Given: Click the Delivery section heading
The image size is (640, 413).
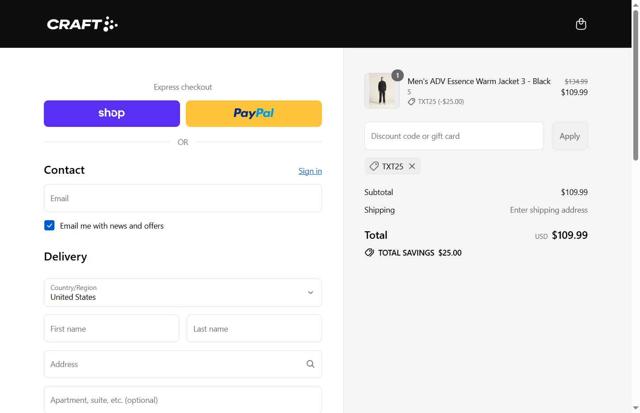Looking at the screenshot, I should click(65, 257).
